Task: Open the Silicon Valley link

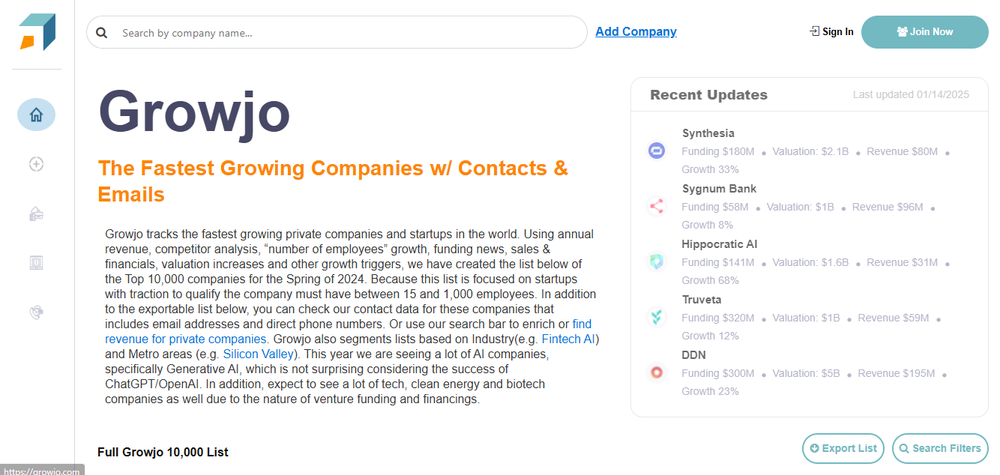Action: coord(260,354)
